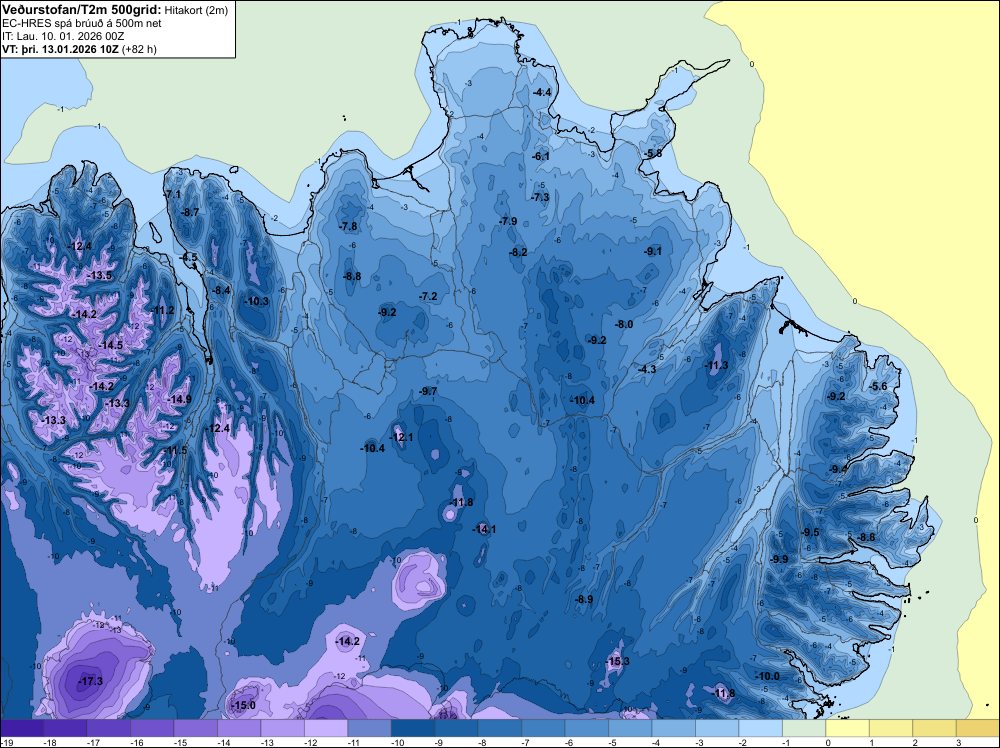Select legend color between -13 and -12

[x=283, y=728]
